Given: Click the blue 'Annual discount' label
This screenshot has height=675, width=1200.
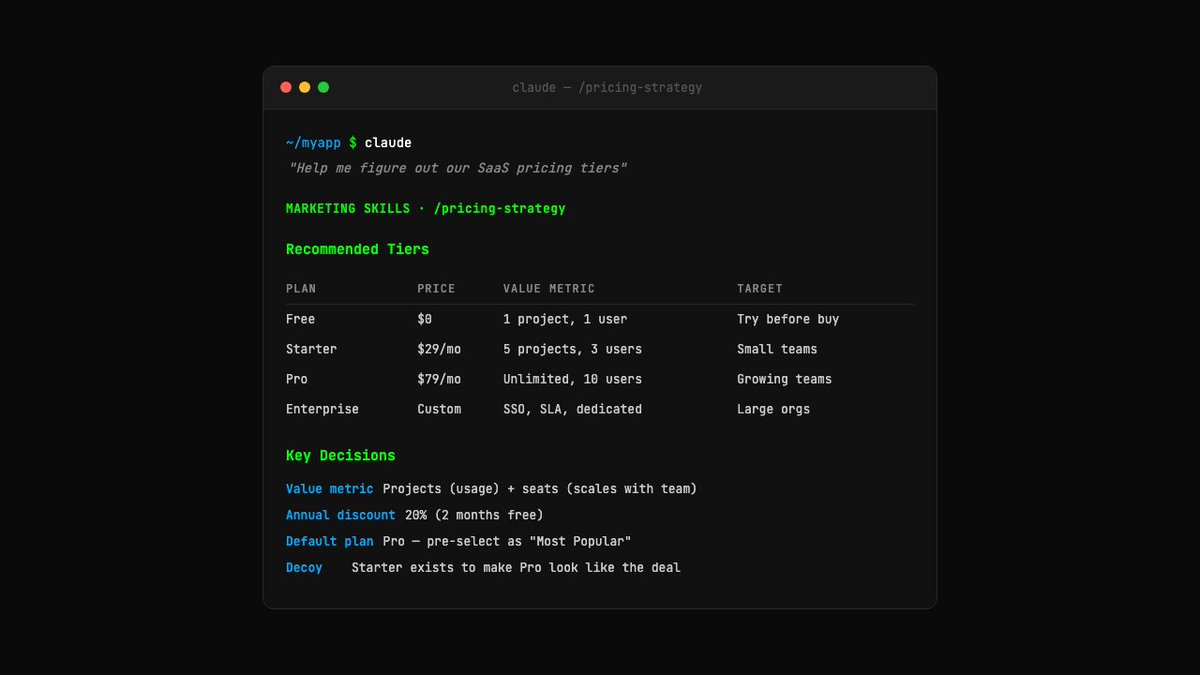Looking at the screenshot, I should [340, 515].
